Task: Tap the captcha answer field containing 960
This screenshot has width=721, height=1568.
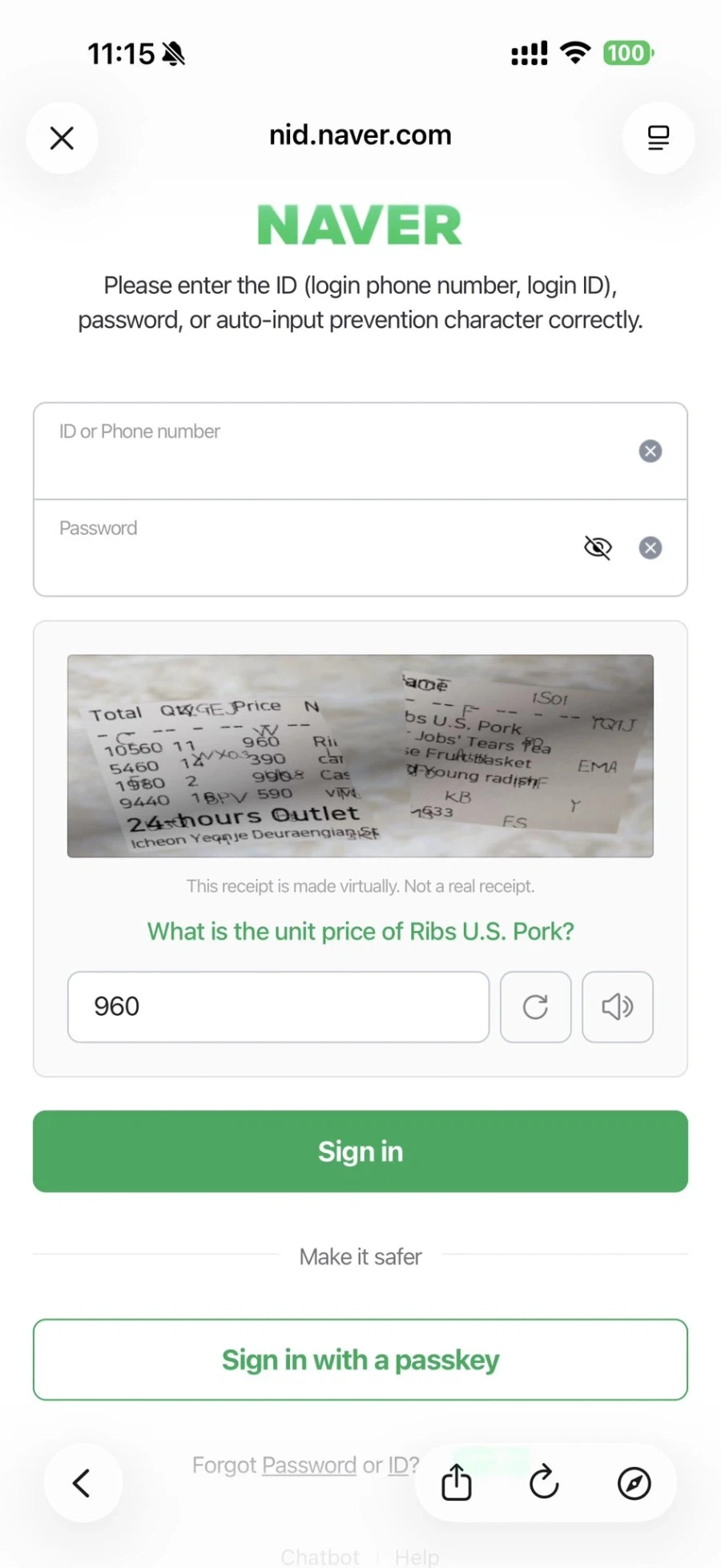Action: pos(278,1007)
